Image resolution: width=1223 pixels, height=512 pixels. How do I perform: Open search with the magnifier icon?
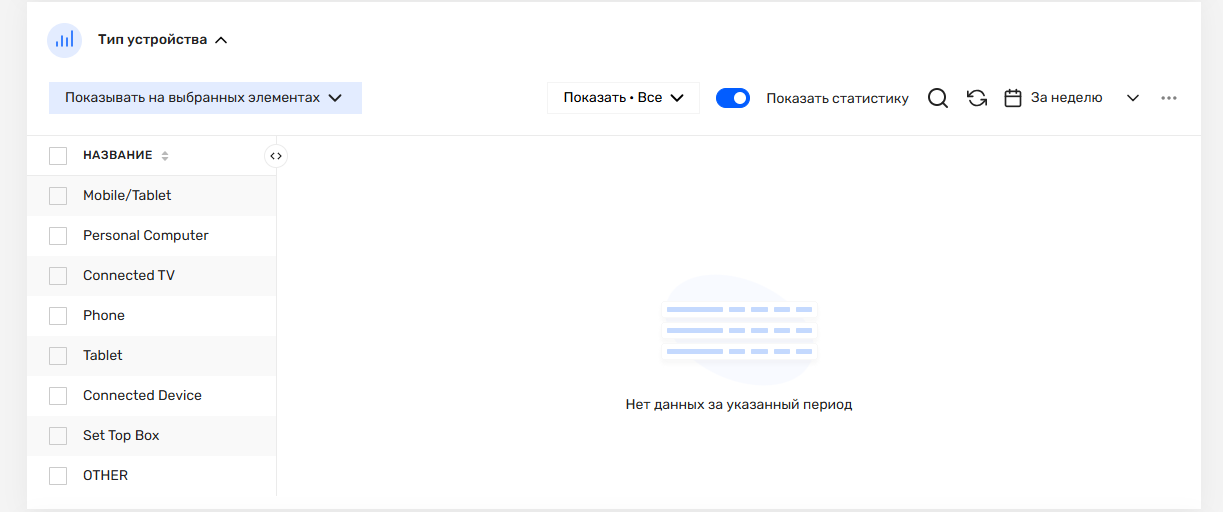[x=938, y=98]
